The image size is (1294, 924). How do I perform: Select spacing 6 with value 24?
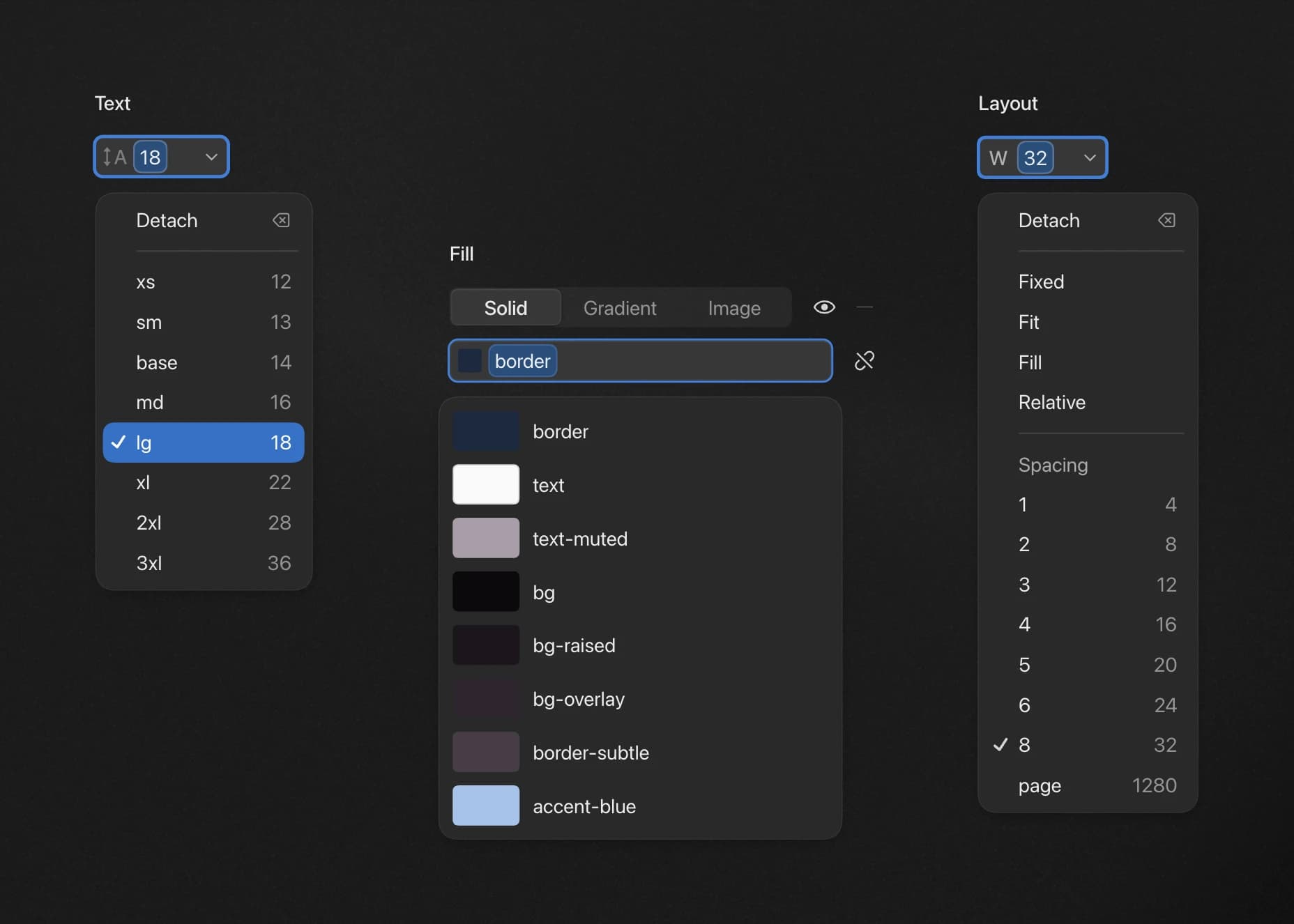click(1088, 704)
